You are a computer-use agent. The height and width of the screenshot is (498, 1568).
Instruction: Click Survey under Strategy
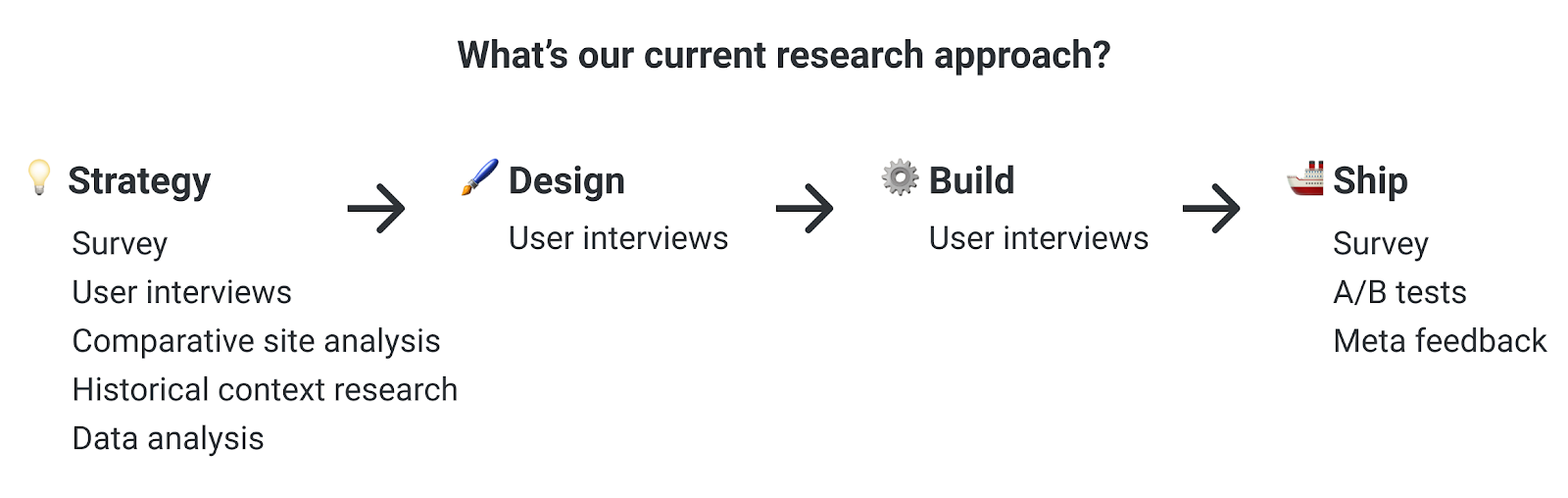pos(120,244)
